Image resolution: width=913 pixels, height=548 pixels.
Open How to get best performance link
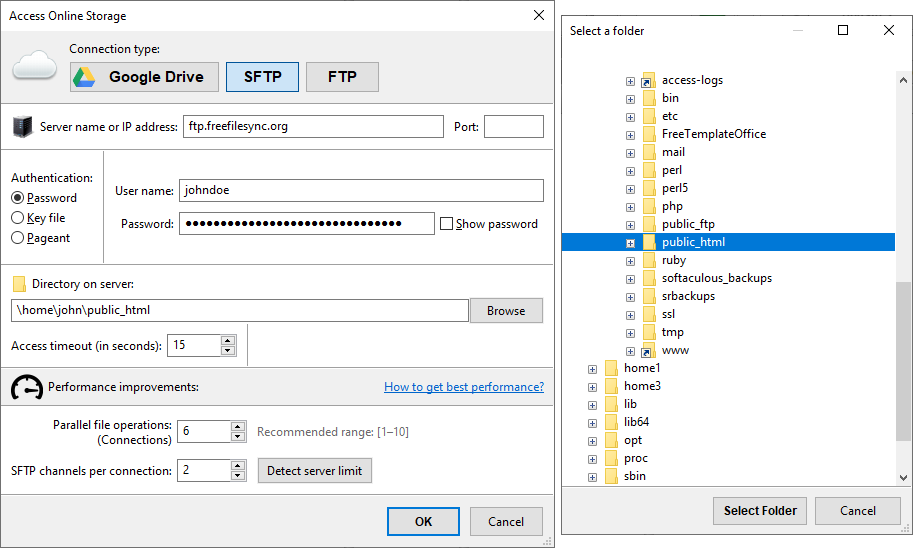pyautogui.click(x=463, y=387)
